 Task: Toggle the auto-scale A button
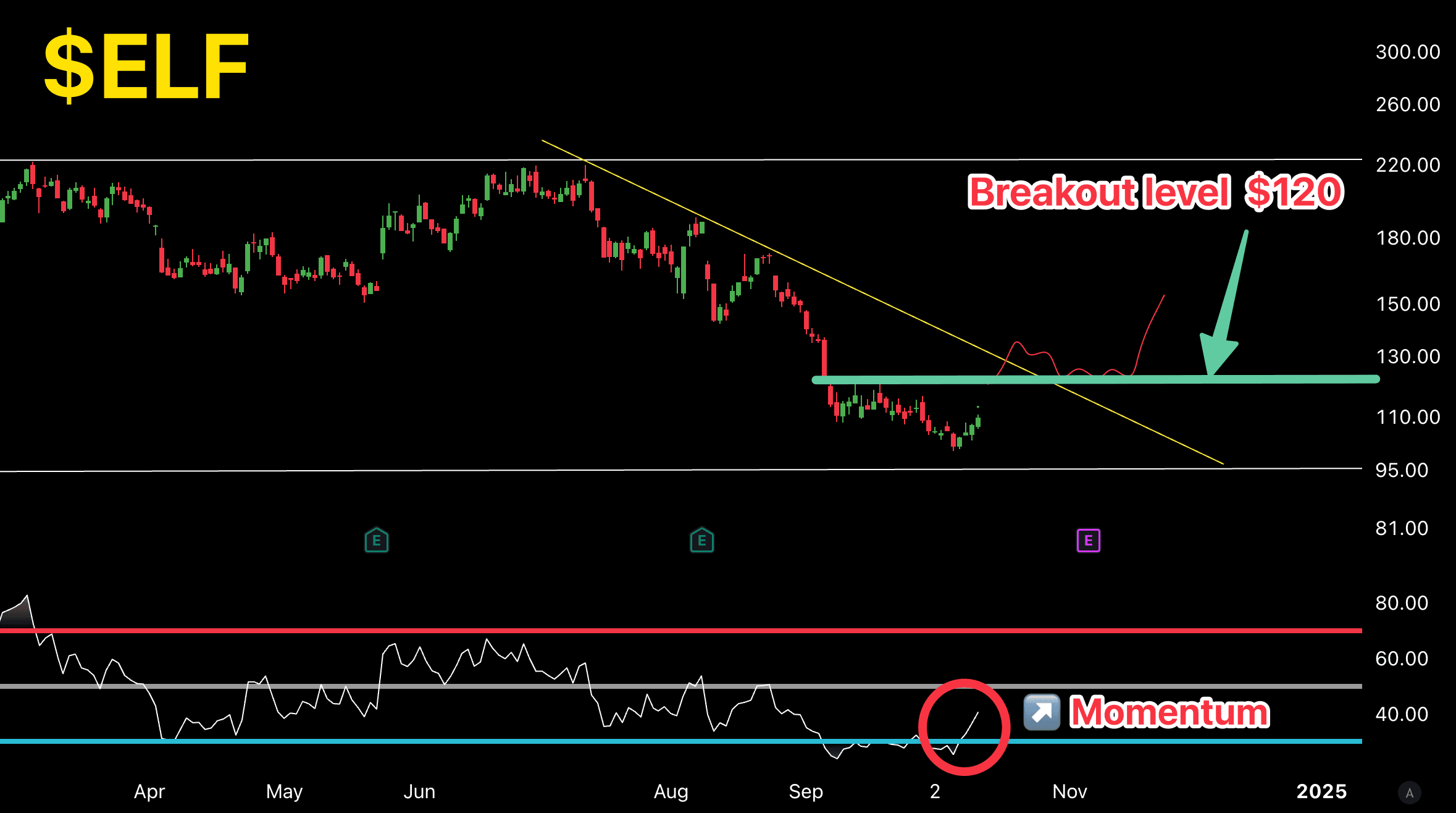1409,793
